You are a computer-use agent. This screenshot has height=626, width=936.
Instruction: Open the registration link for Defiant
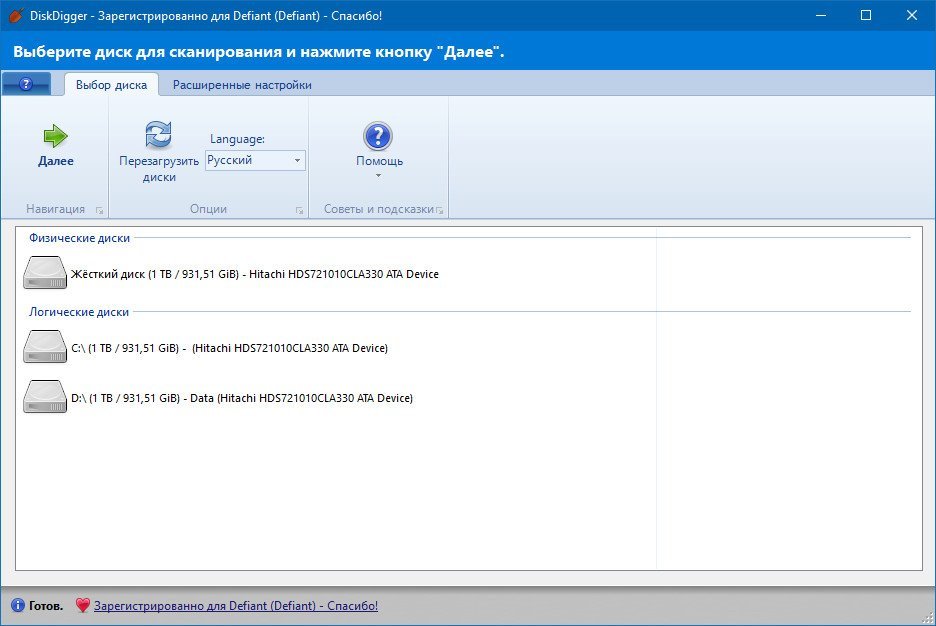pos(236,606)
